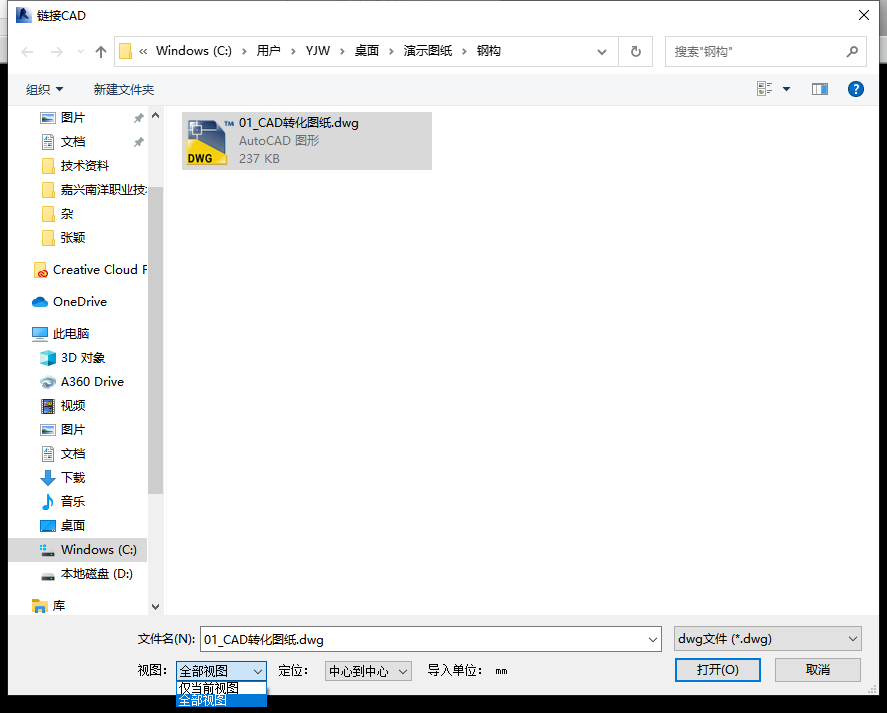Refresh the current folder view
Viewport: 887px width, 713px height.
636,52
